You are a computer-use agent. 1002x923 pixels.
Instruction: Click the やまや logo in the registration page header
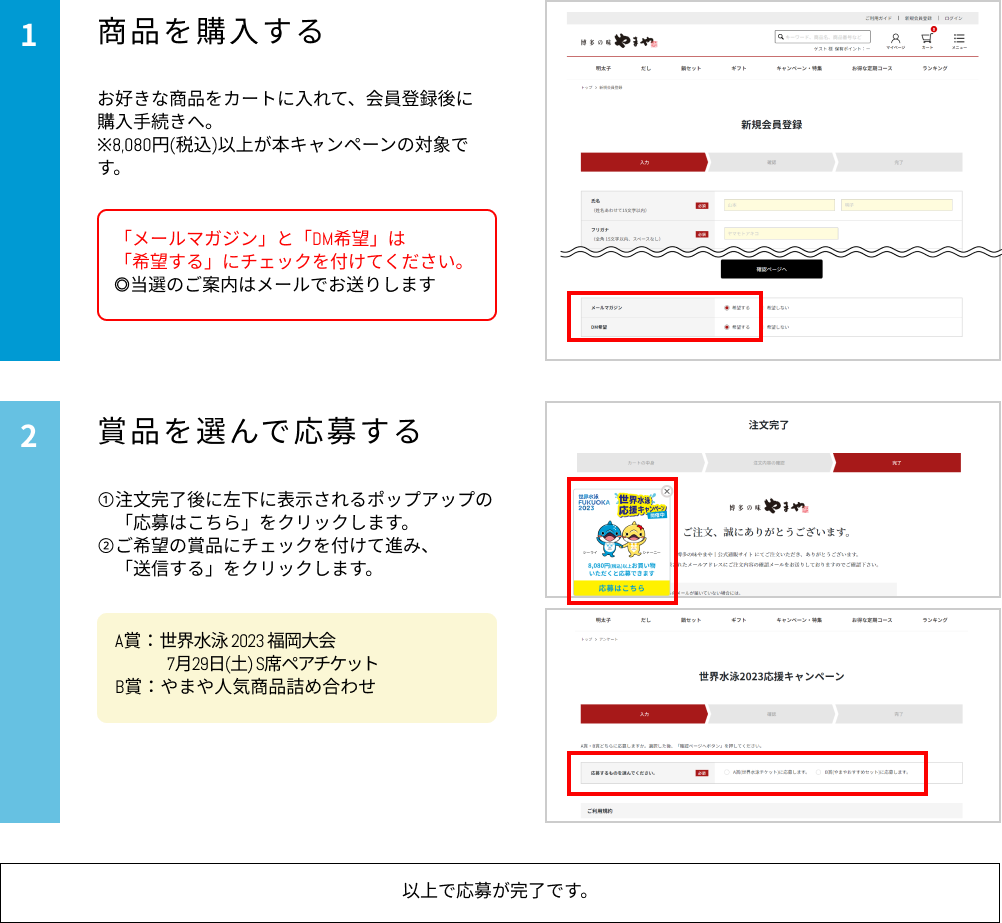pos(619,42)
